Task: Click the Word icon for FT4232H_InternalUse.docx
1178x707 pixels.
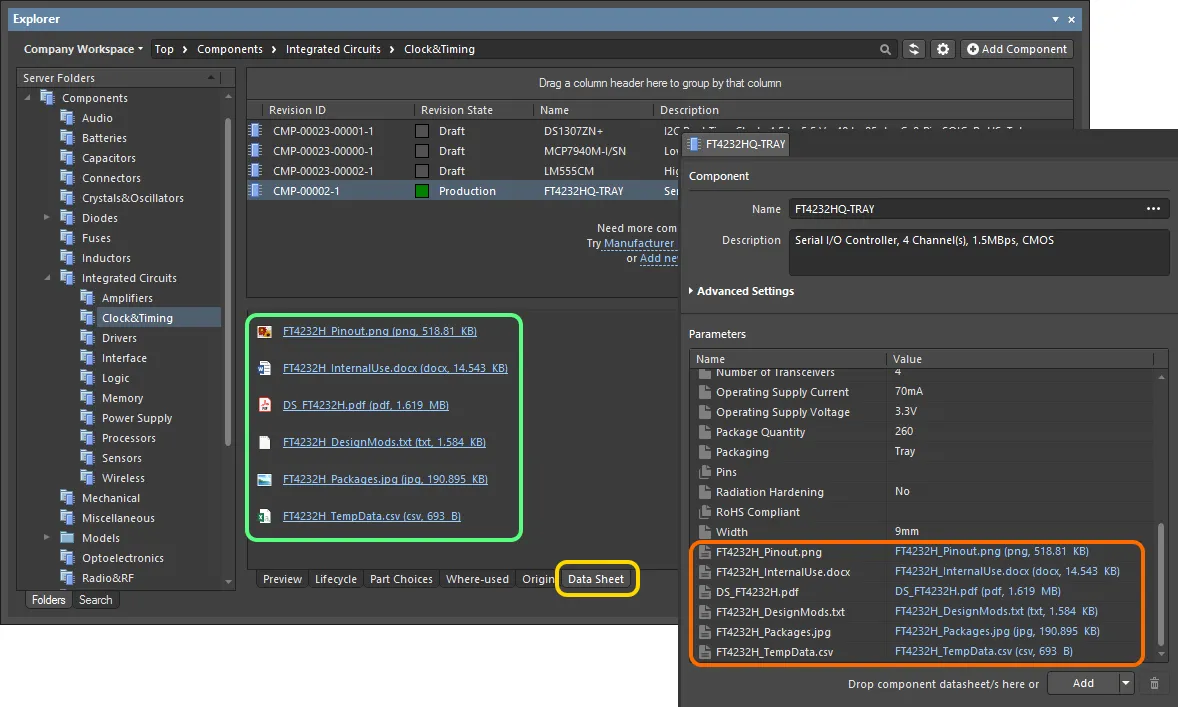Action: point(265,368)
